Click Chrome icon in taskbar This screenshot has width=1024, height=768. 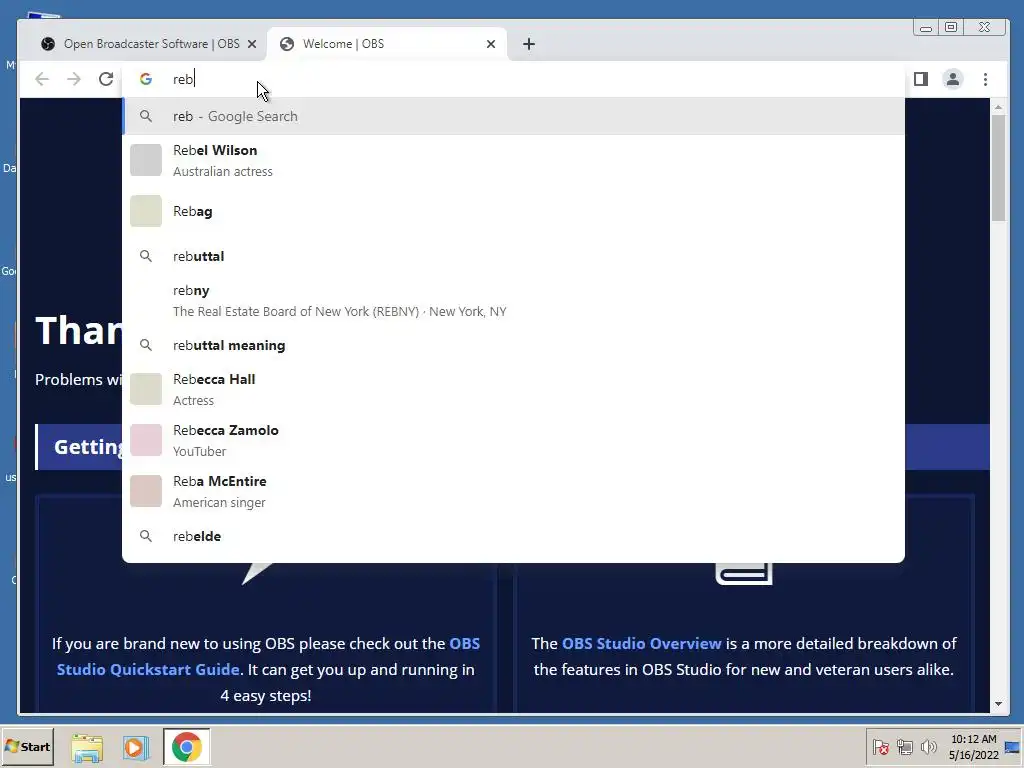pyautogui.click(x=187, y=747)
